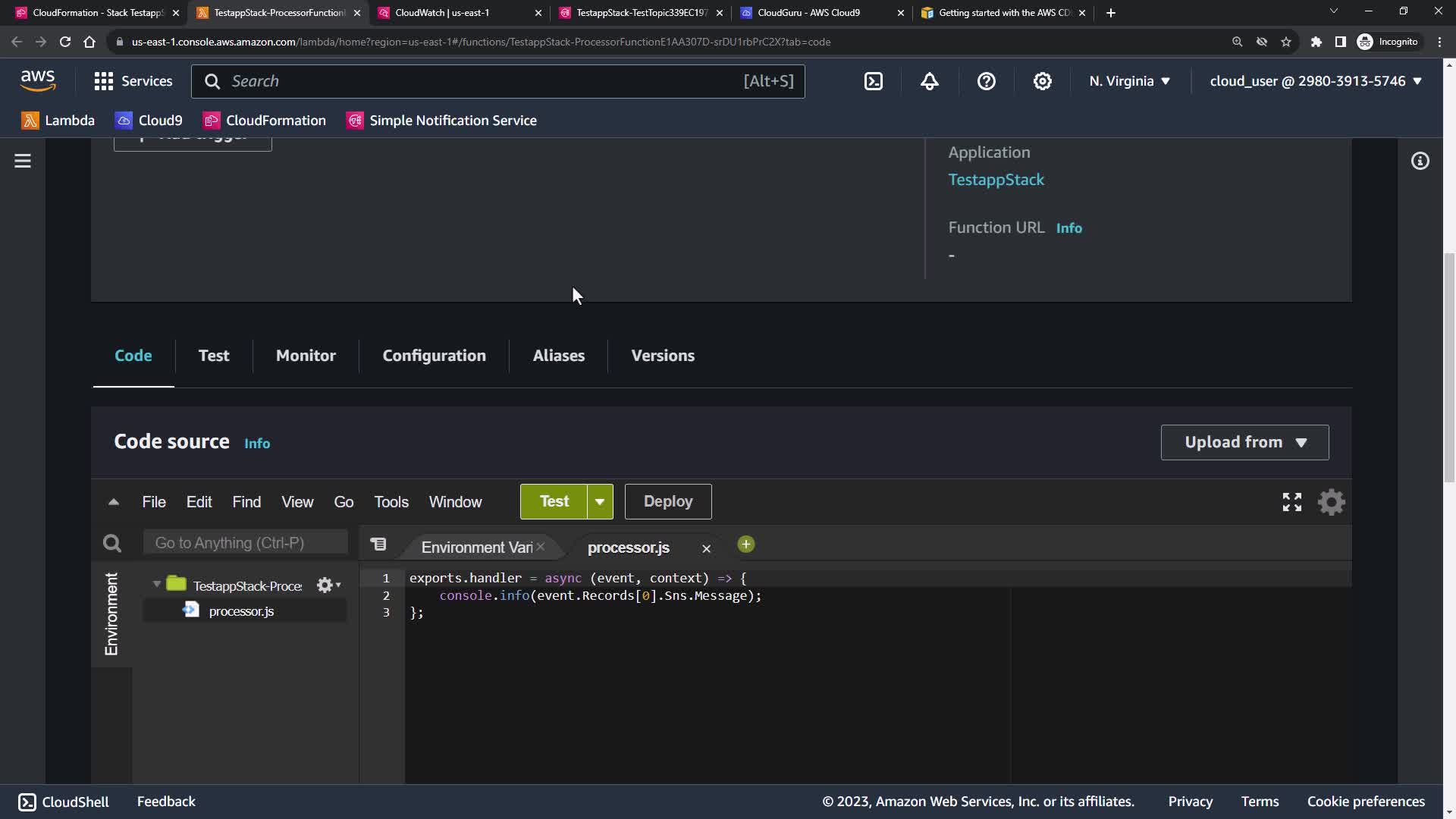Screen dimensions: 1456x819
Task: Open the Upload from dropdown
Action: pyautogui.click(x=1244, y=442)
